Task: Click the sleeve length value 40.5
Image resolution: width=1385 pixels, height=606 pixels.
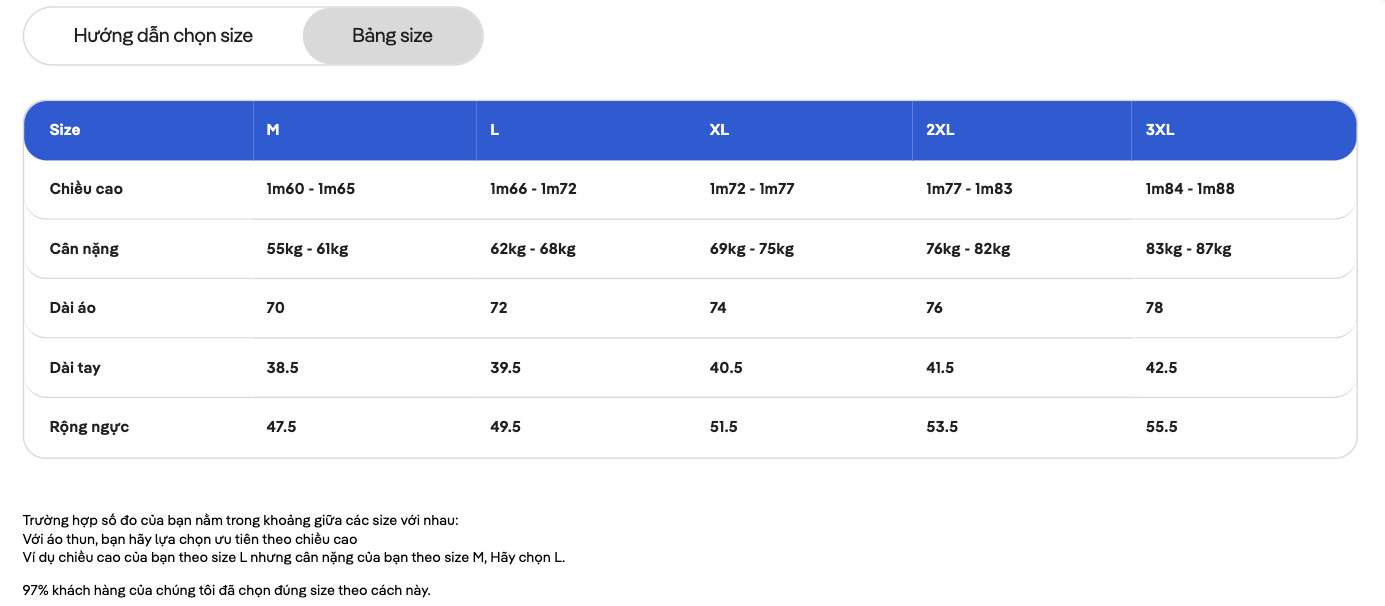Action: pos(727,367)
